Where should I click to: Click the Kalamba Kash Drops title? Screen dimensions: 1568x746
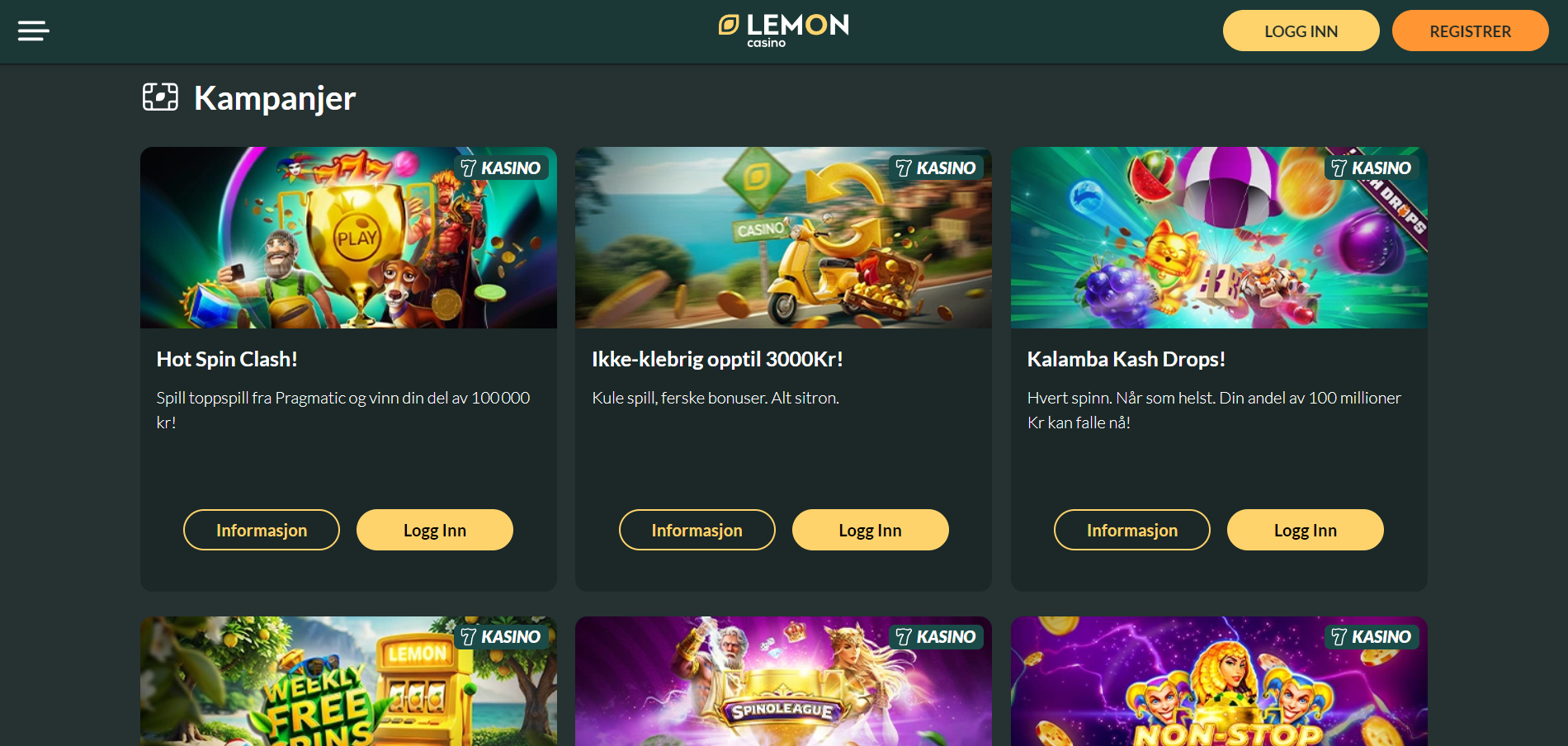coord(1126,359)
